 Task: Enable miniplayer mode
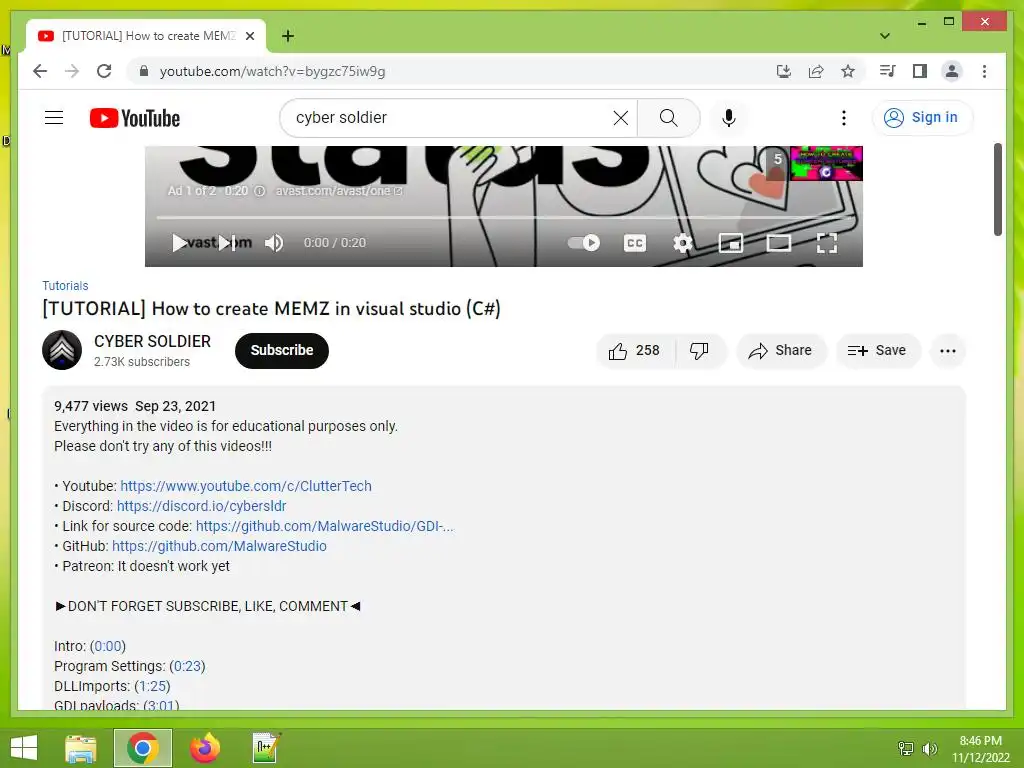pos(731,243)
